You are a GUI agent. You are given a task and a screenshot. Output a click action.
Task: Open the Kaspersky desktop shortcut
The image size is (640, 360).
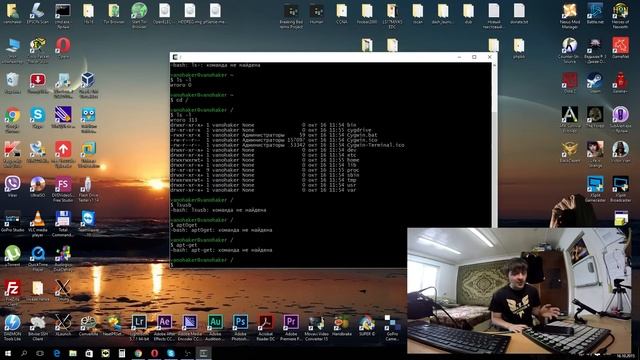(x=12, y=154)
